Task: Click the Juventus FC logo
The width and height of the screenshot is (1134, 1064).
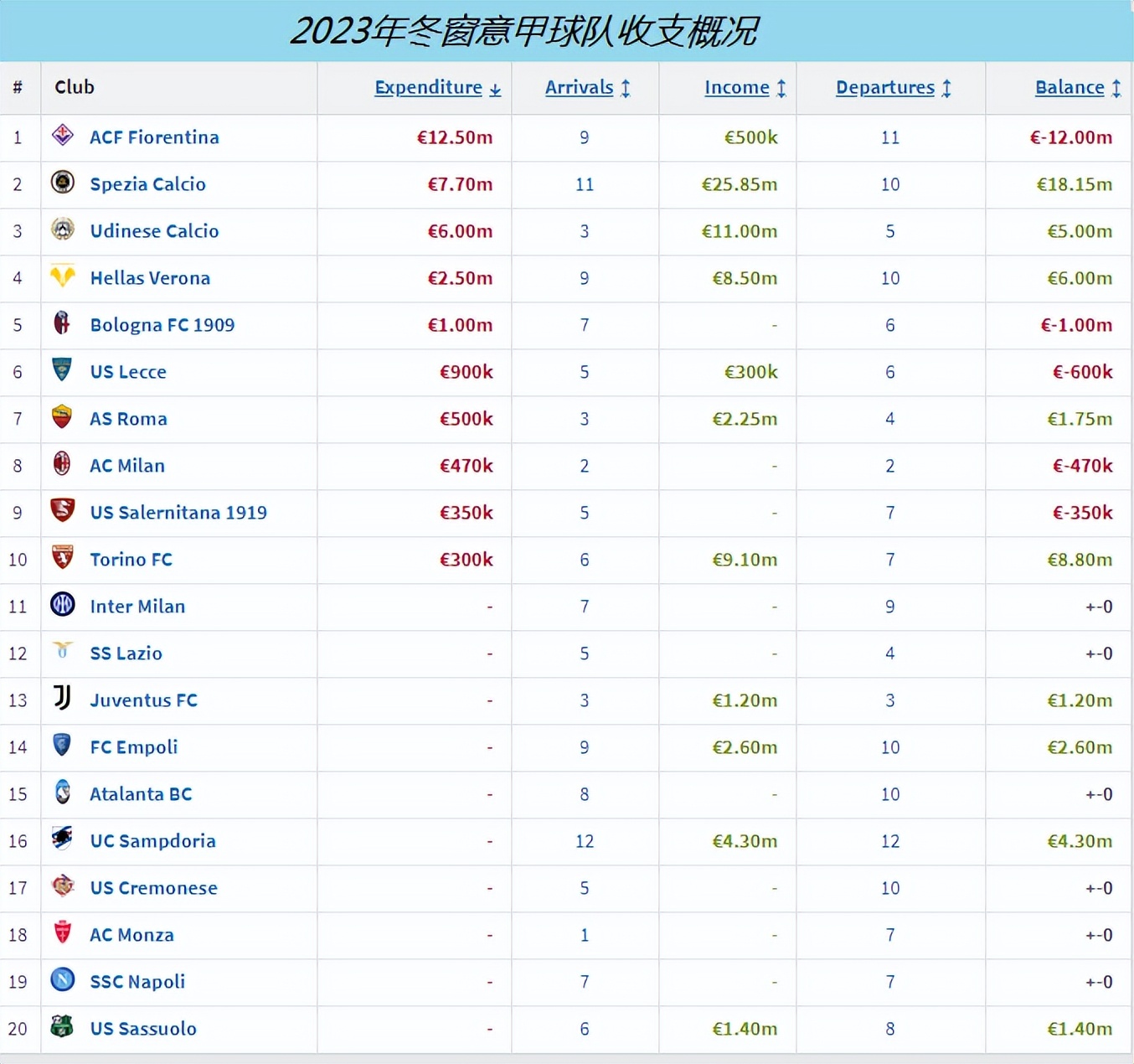Action: [62, 700]
